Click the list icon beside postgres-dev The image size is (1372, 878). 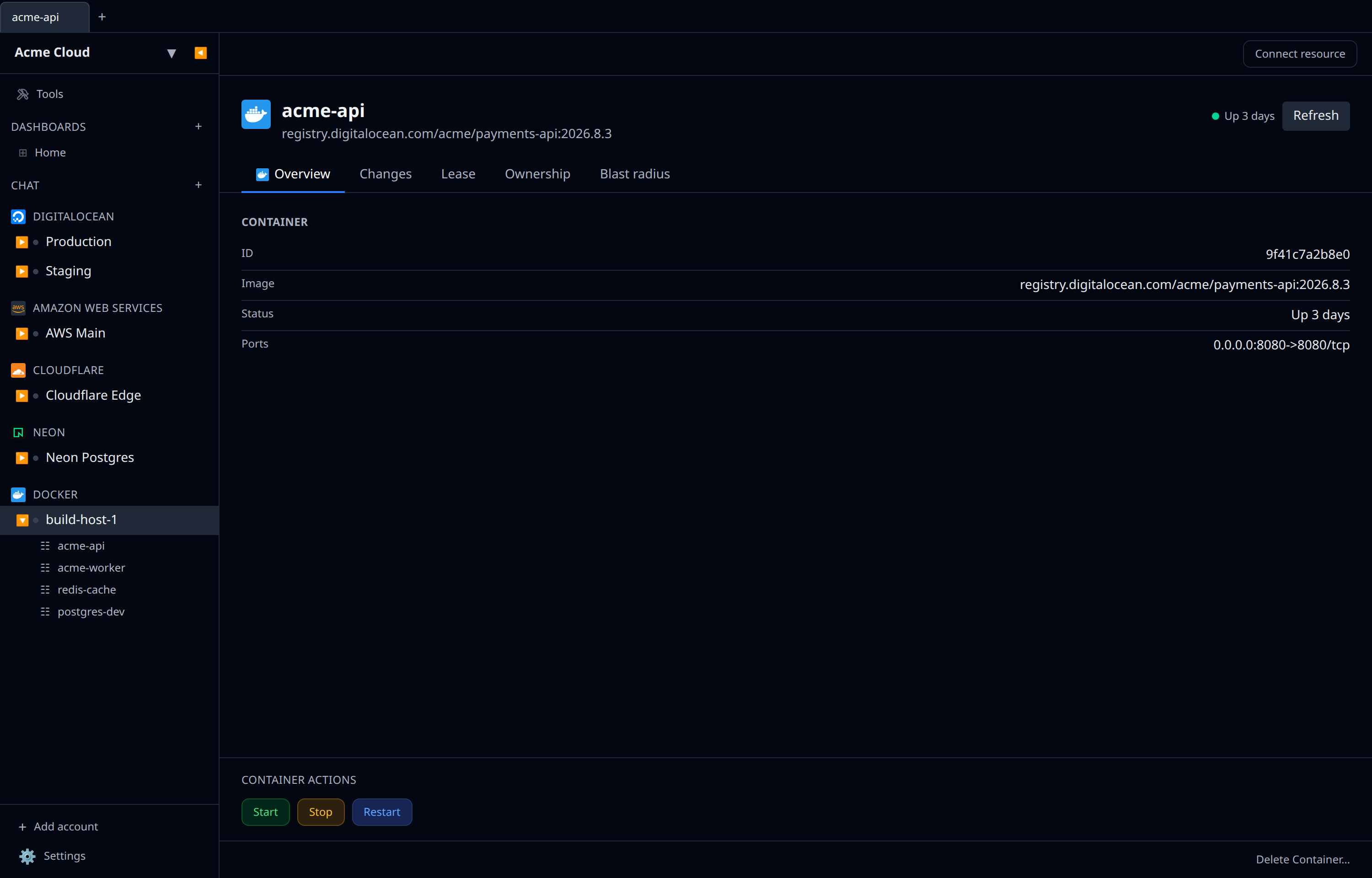[x=45, y=612]
